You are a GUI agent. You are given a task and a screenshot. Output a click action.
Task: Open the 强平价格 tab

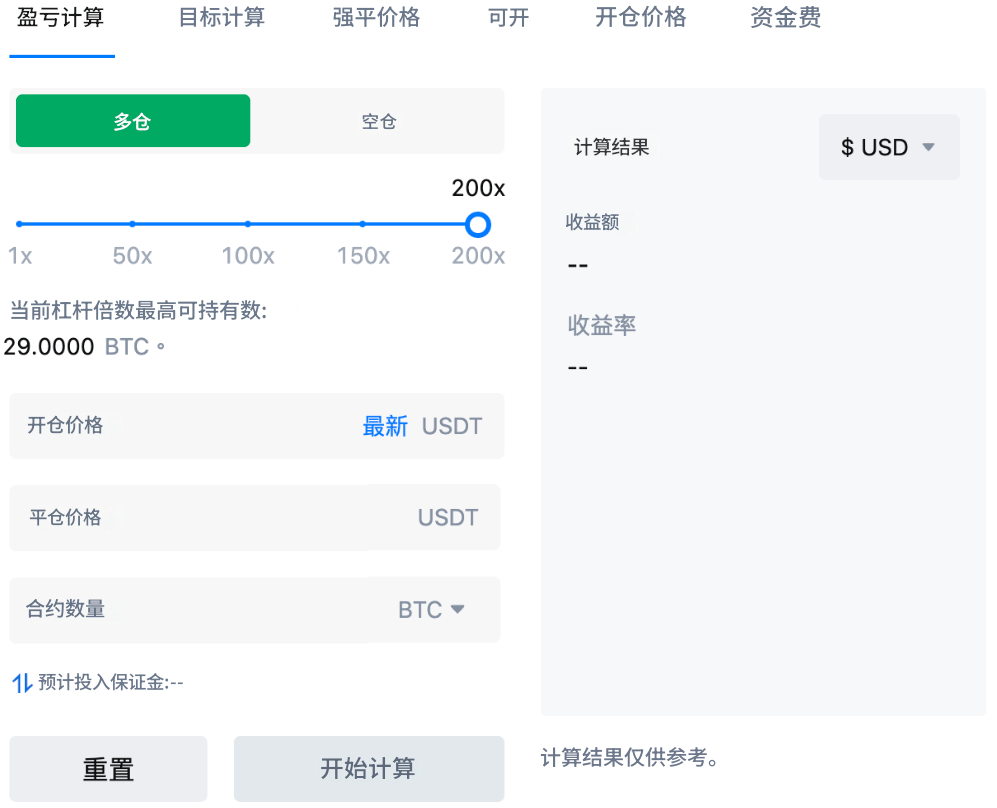[x=376, y=18]
